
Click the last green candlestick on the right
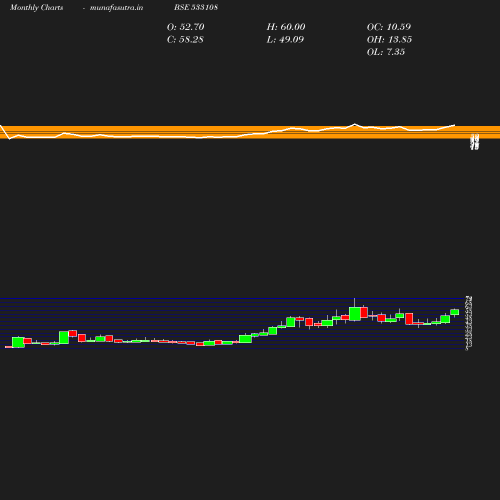pyautogui.click(x=455, y=312)
